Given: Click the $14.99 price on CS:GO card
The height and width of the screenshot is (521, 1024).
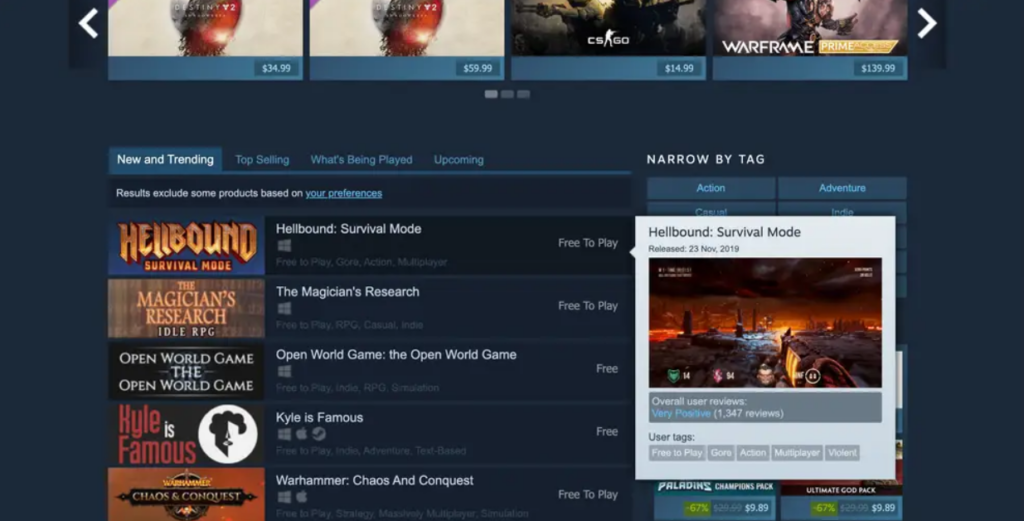Looking at the screenshot, I should pyautogui.click(x=679, y=68).
